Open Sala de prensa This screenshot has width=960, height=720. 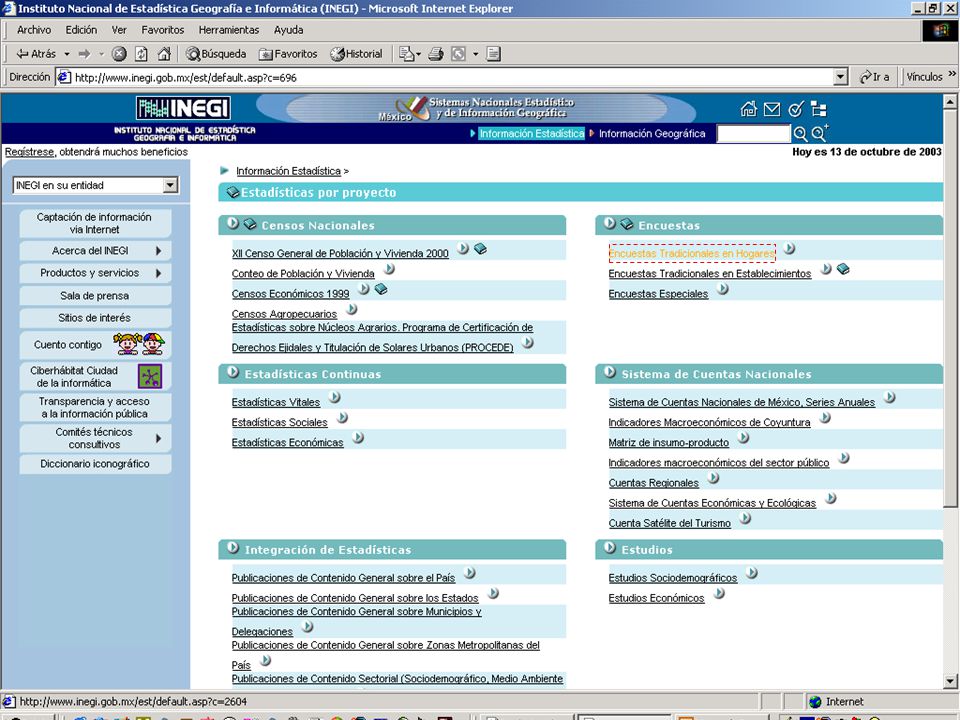click(x=94, y=296)
